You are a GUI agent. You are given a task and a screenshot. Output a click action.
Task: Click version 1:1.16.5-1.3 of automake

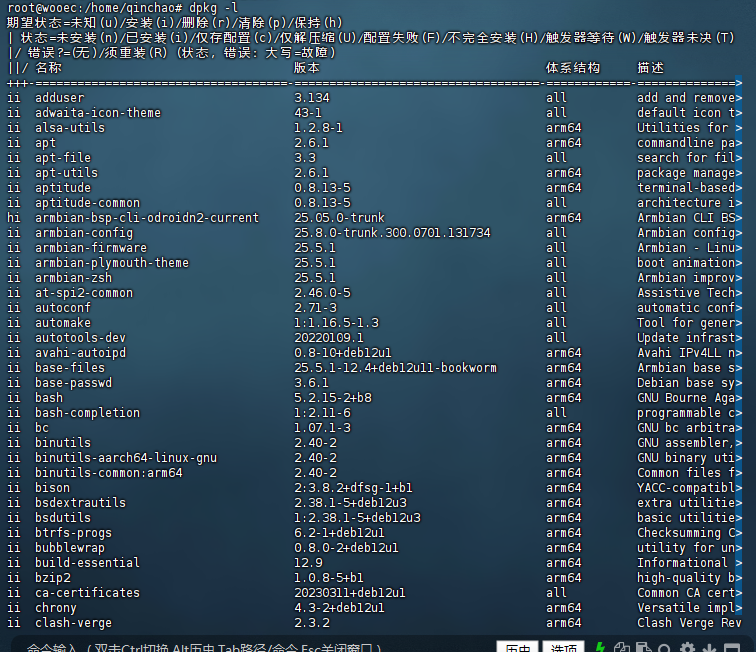tap(337, 323)
